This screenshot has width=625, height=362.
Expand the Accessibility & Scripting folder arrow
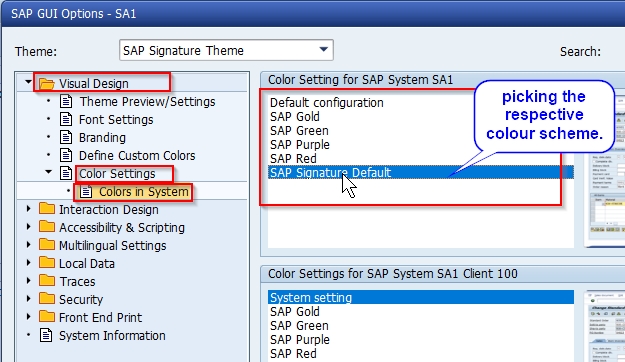[28, 227]
